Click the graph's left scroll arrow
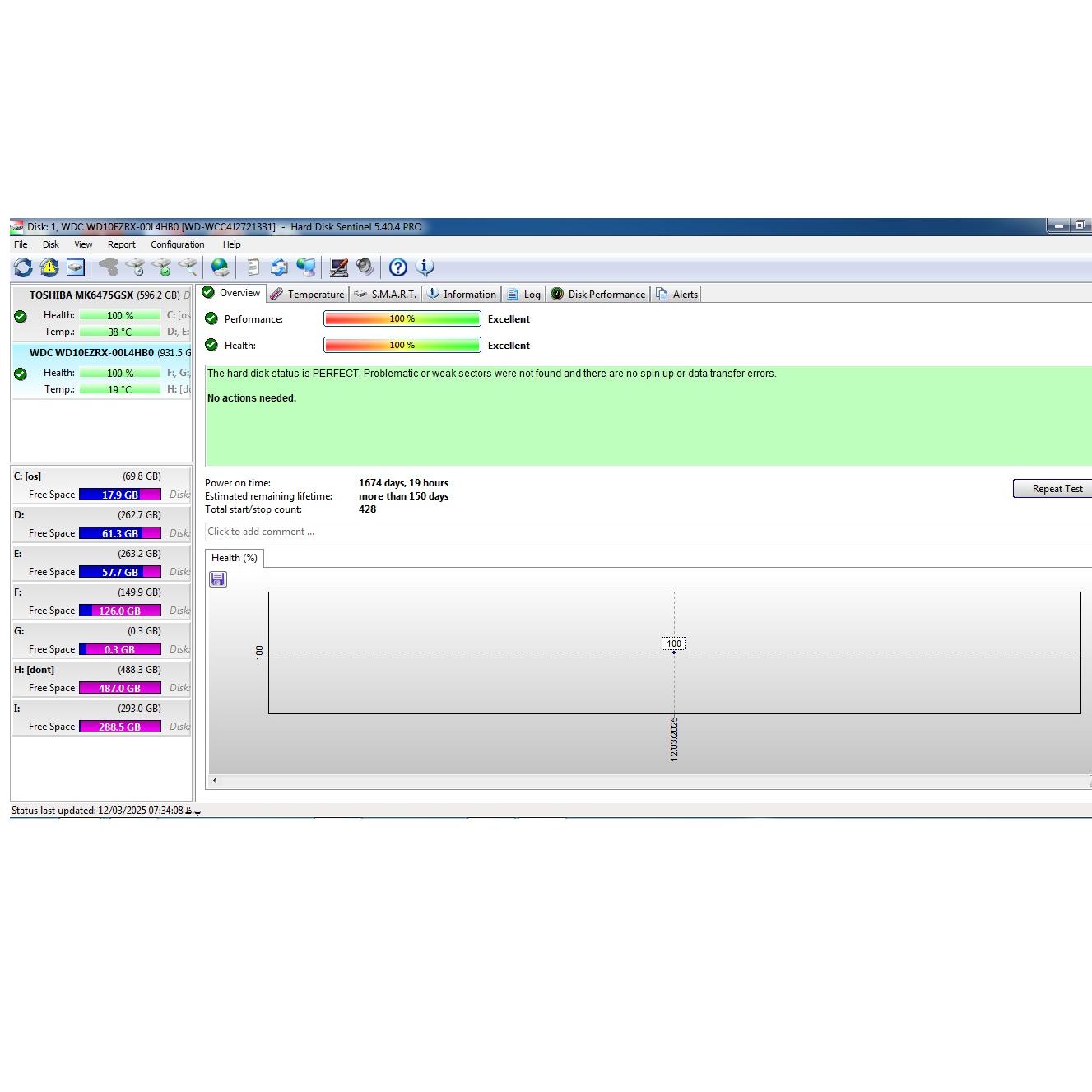The image size is (1092, 1092). (215, 780)
